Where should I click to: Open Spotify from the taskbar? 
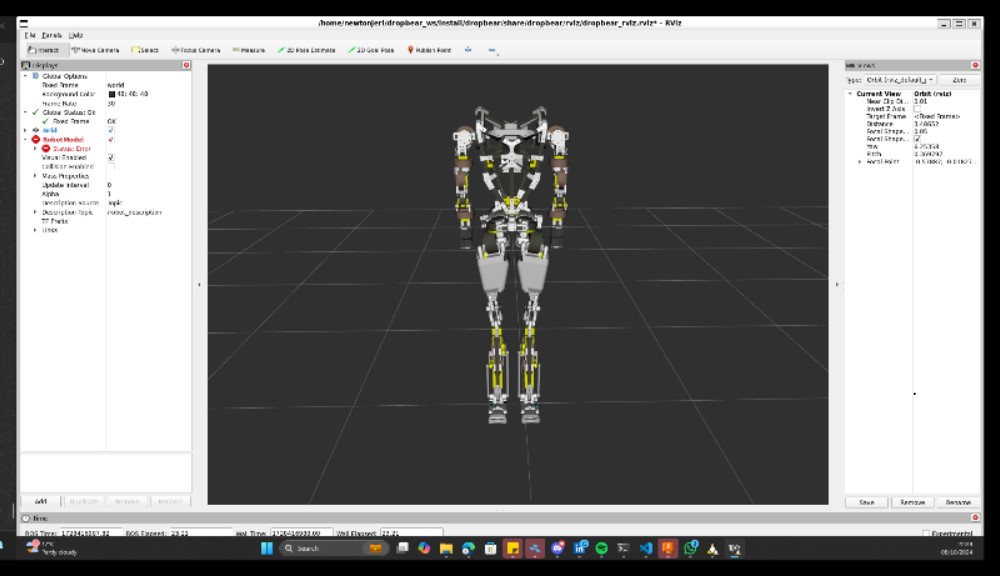tap(601, 548)
